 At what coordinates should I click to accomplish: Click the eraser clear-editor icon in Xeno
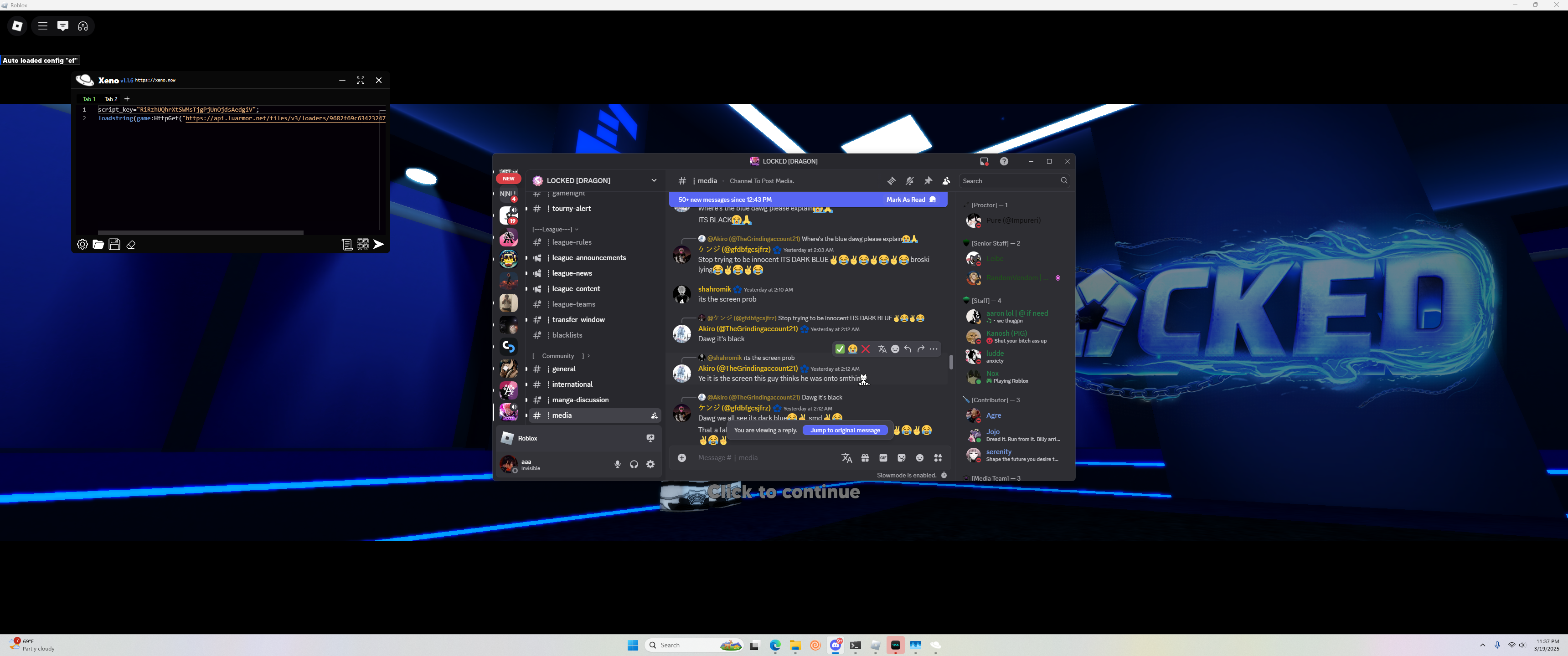tap(131, 245)
